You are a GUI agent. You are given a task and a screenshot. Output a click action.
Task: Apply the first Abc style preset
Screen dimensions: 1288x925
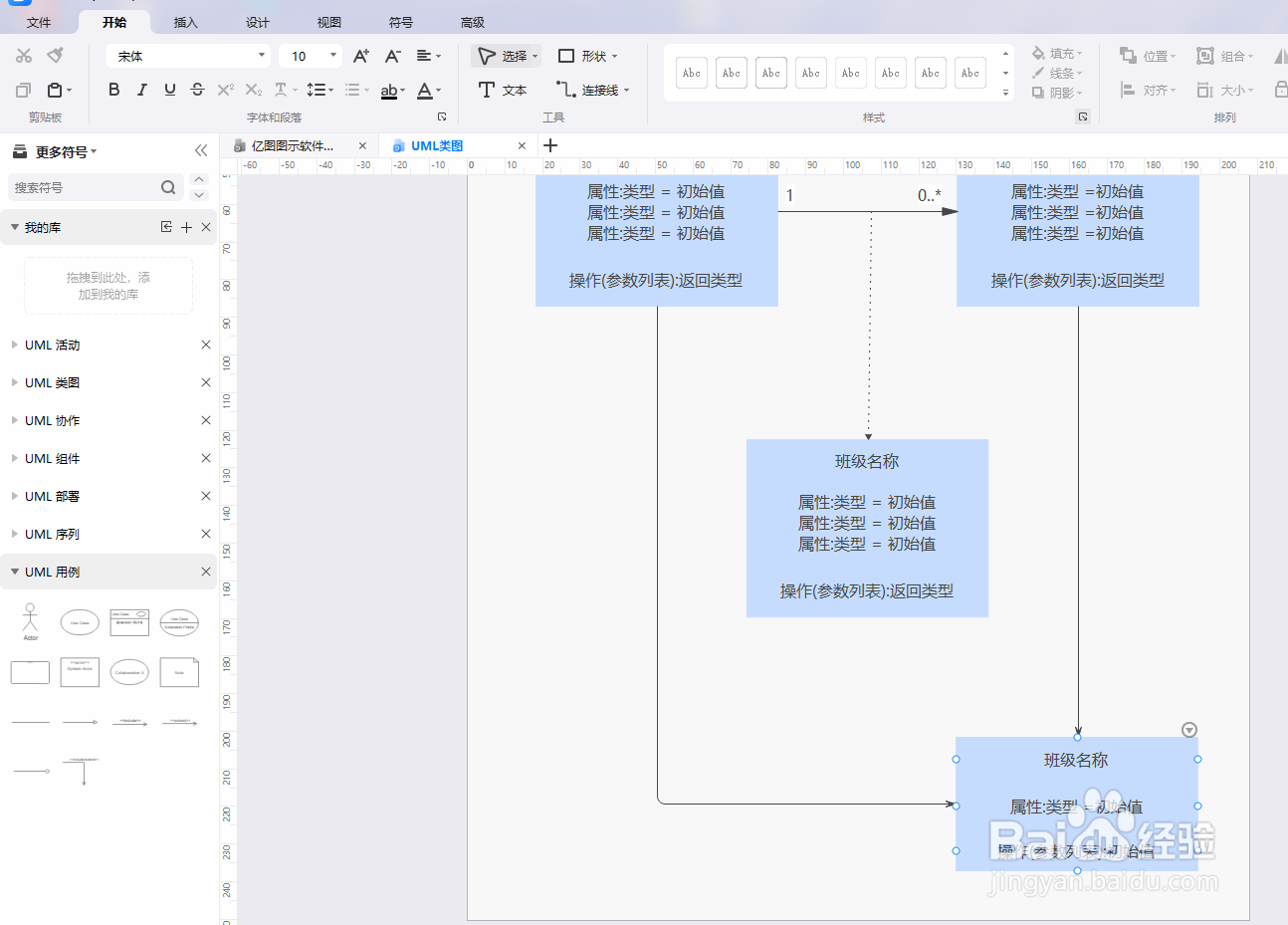tap(692, 73)
